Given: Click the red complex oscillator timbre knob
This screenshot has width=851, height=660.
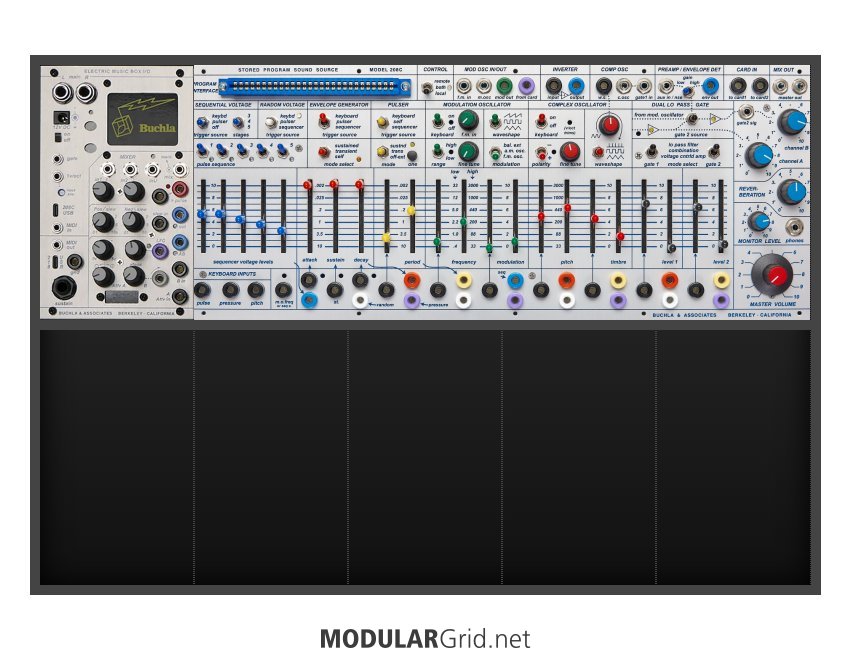Looking at the screenshot, I should (x=608, y=124).
